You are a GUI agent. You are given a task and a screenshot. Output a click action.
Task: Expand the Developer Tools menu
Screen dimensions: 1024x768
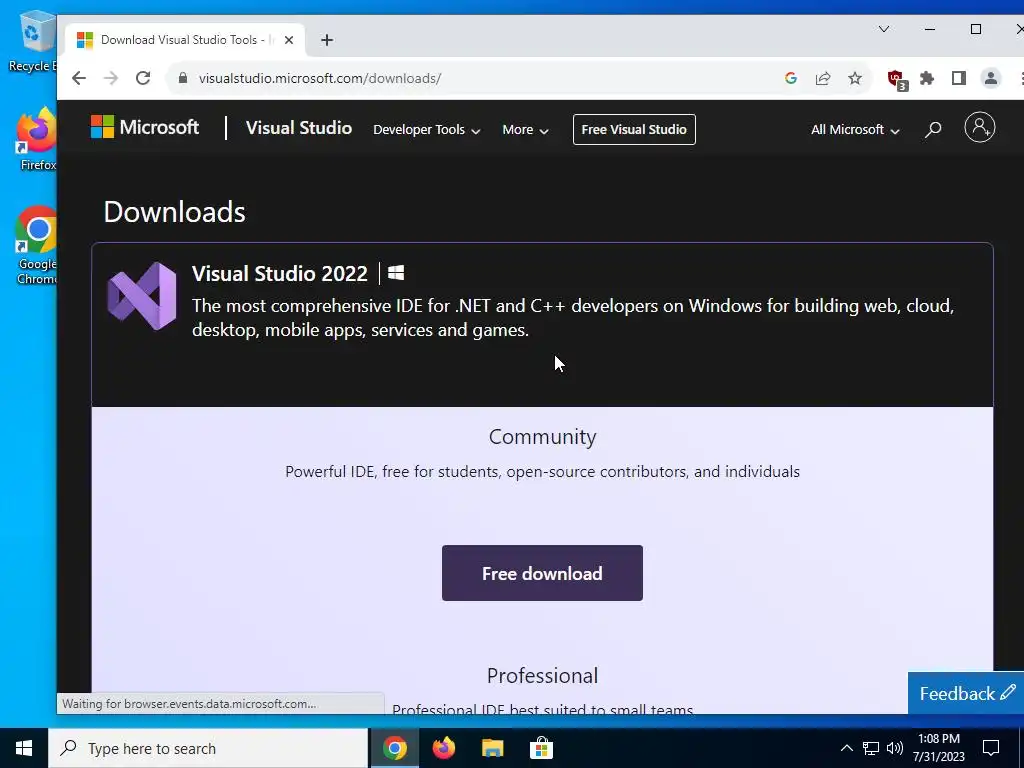pos(426,129)
